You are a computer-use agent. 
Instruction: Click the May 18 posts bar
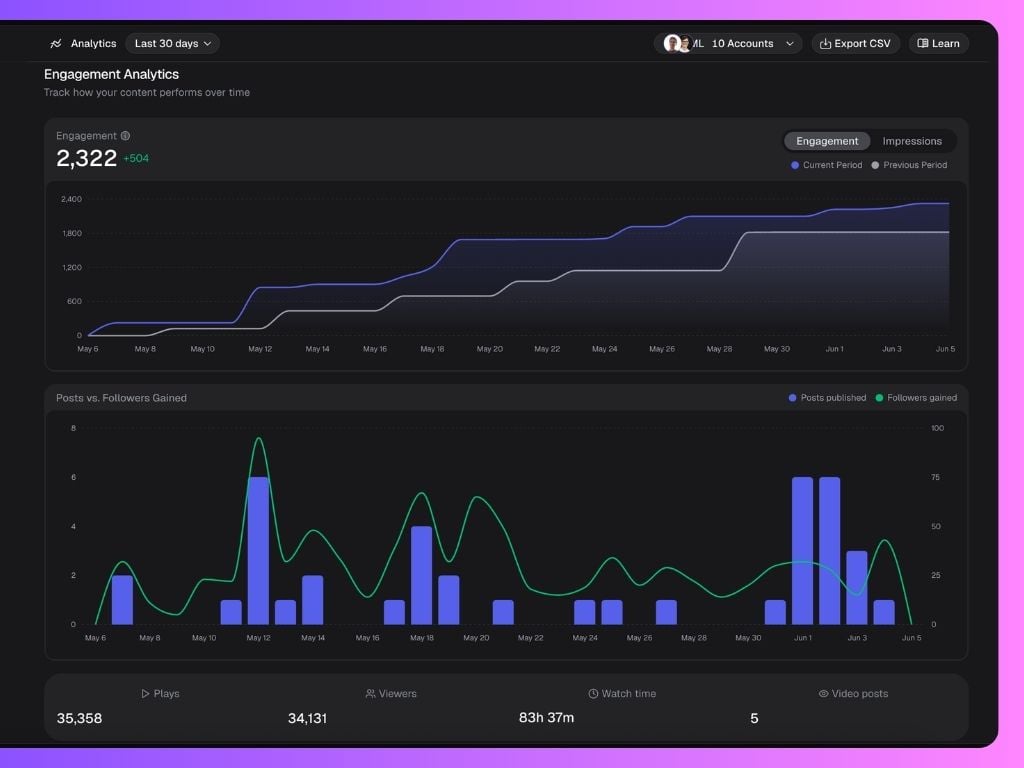tap(422, 575)
